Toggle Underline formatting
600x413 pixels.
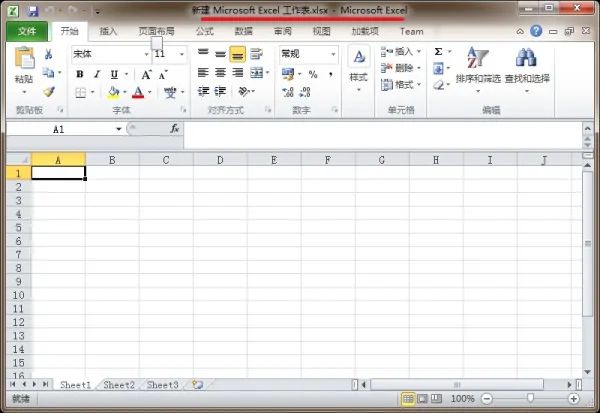tap(114, 74)
